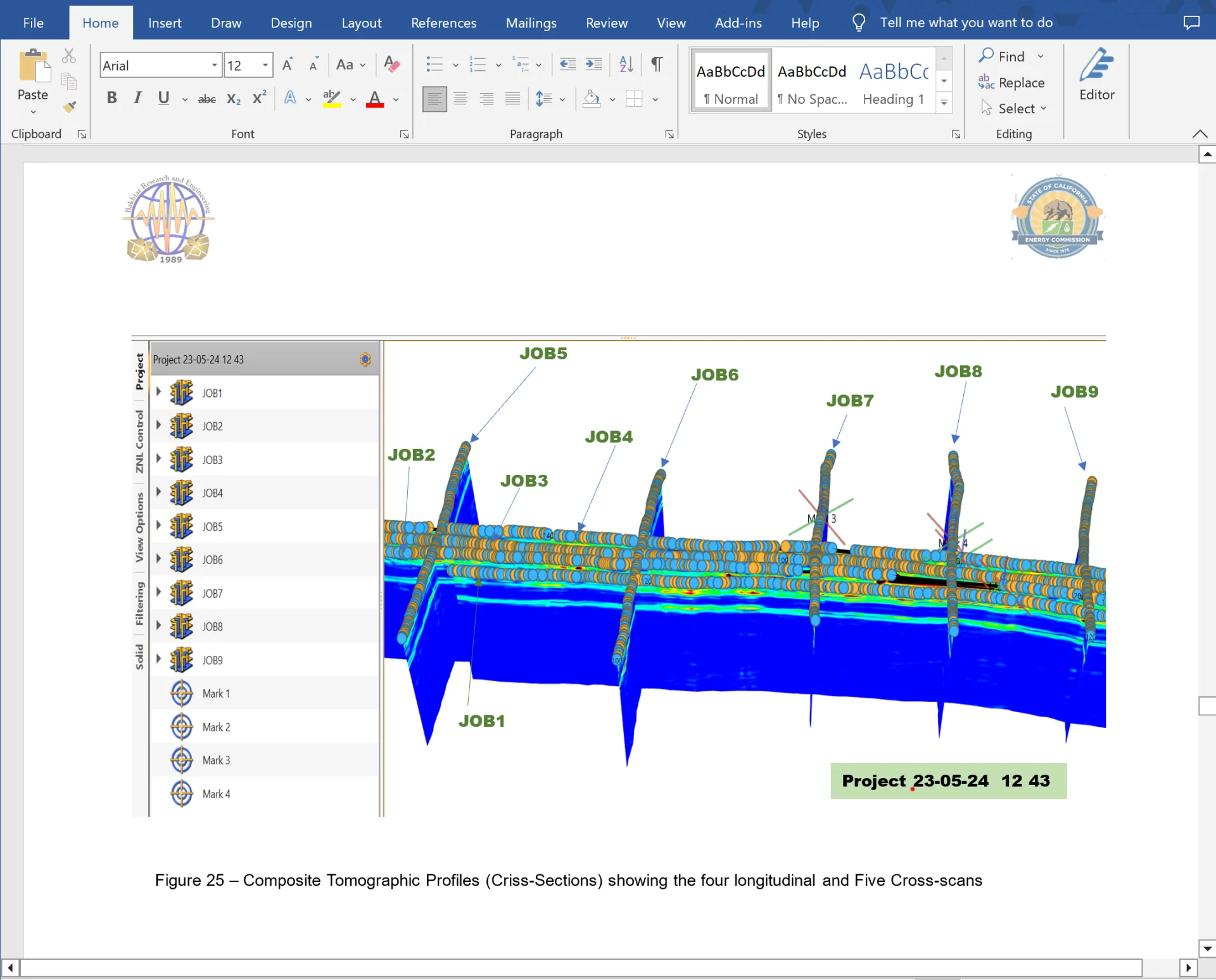Apply the No Spacing style

coord(812,81)
